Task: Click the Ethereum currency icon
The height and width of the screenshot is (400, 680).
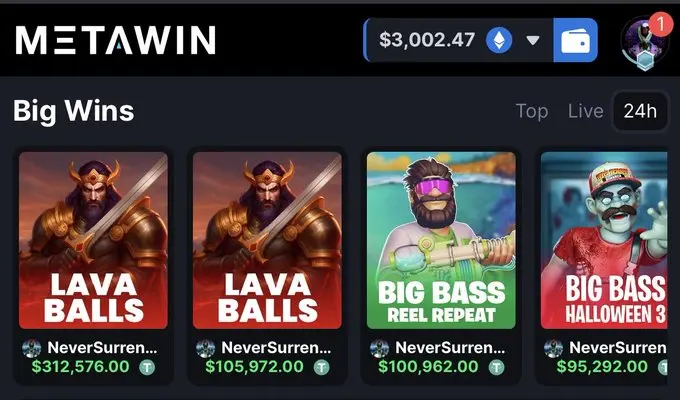Action: 499,40
